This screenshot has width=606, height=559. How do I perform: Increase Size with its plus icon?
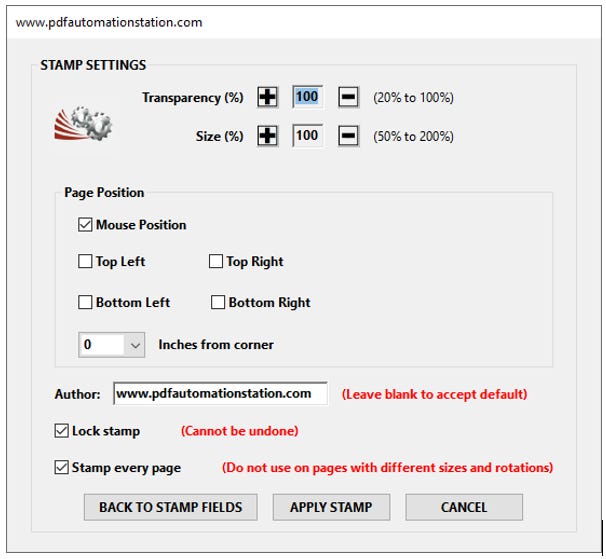[x=267, y=136]
